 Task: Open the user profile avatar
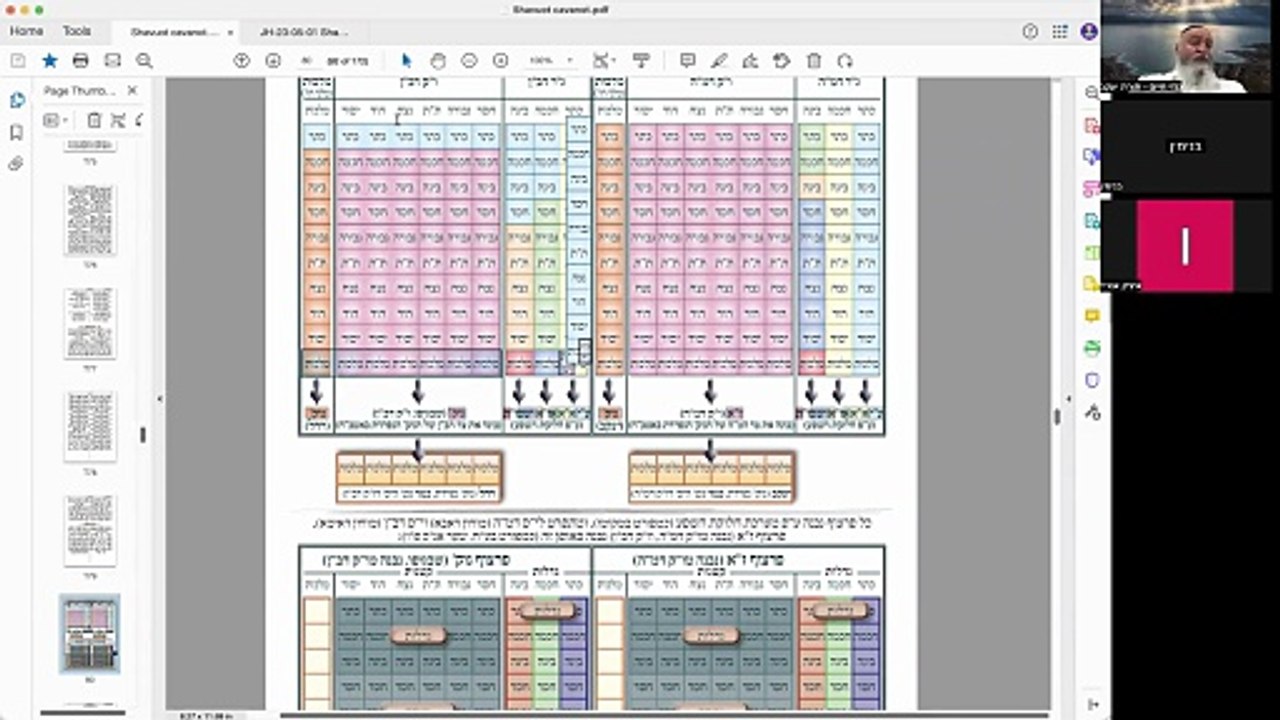[x=1088, y=32]
